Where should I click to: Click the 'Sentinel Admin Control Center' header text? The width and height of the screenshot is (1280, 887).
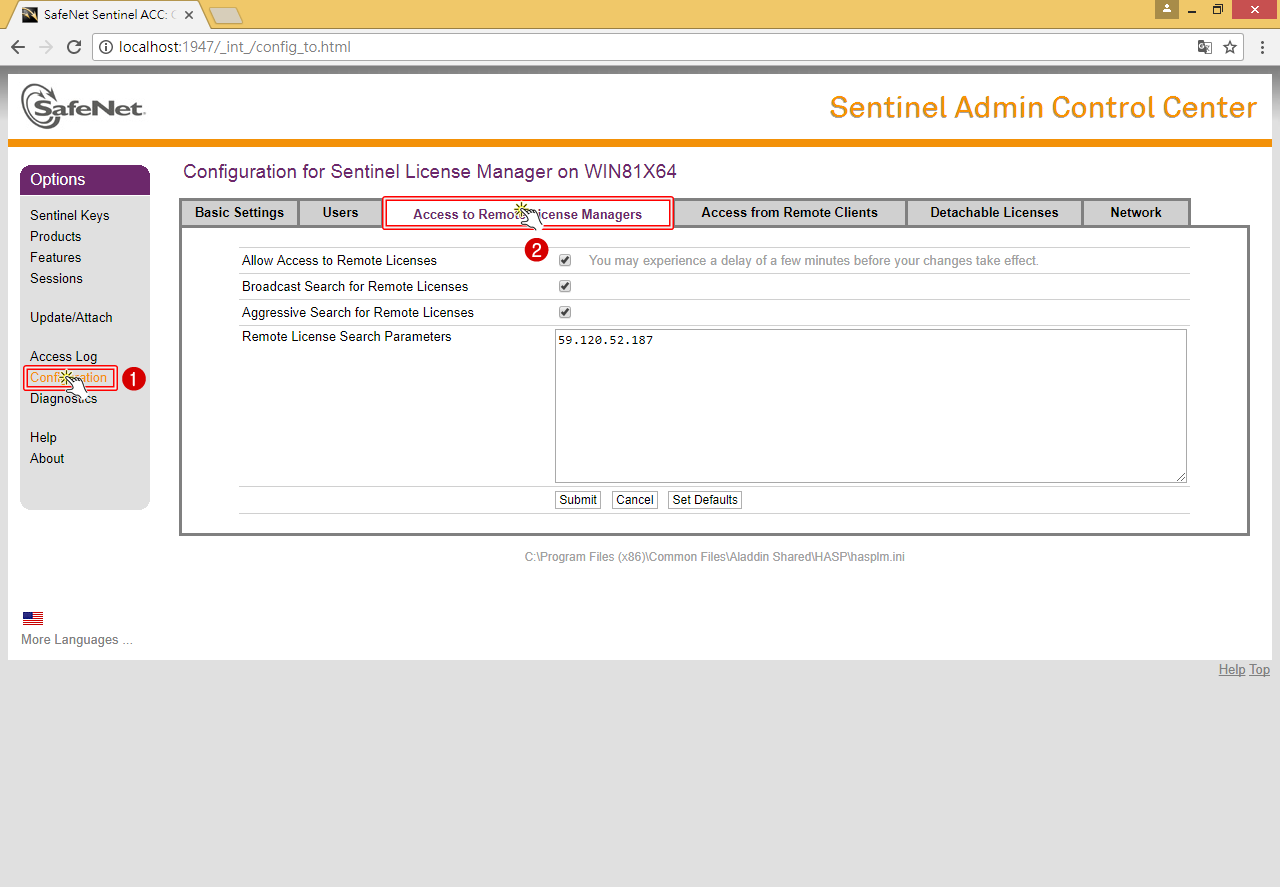(1043, 107)
